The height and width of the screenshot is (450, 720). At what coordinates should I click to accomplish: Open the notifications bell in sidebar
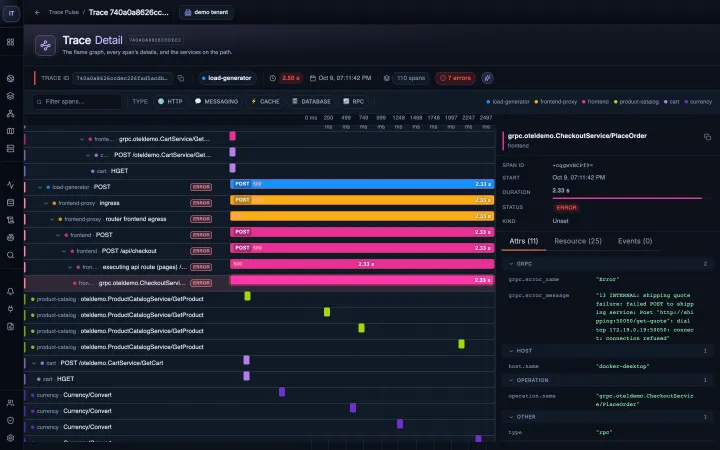(x=11, y=292)
